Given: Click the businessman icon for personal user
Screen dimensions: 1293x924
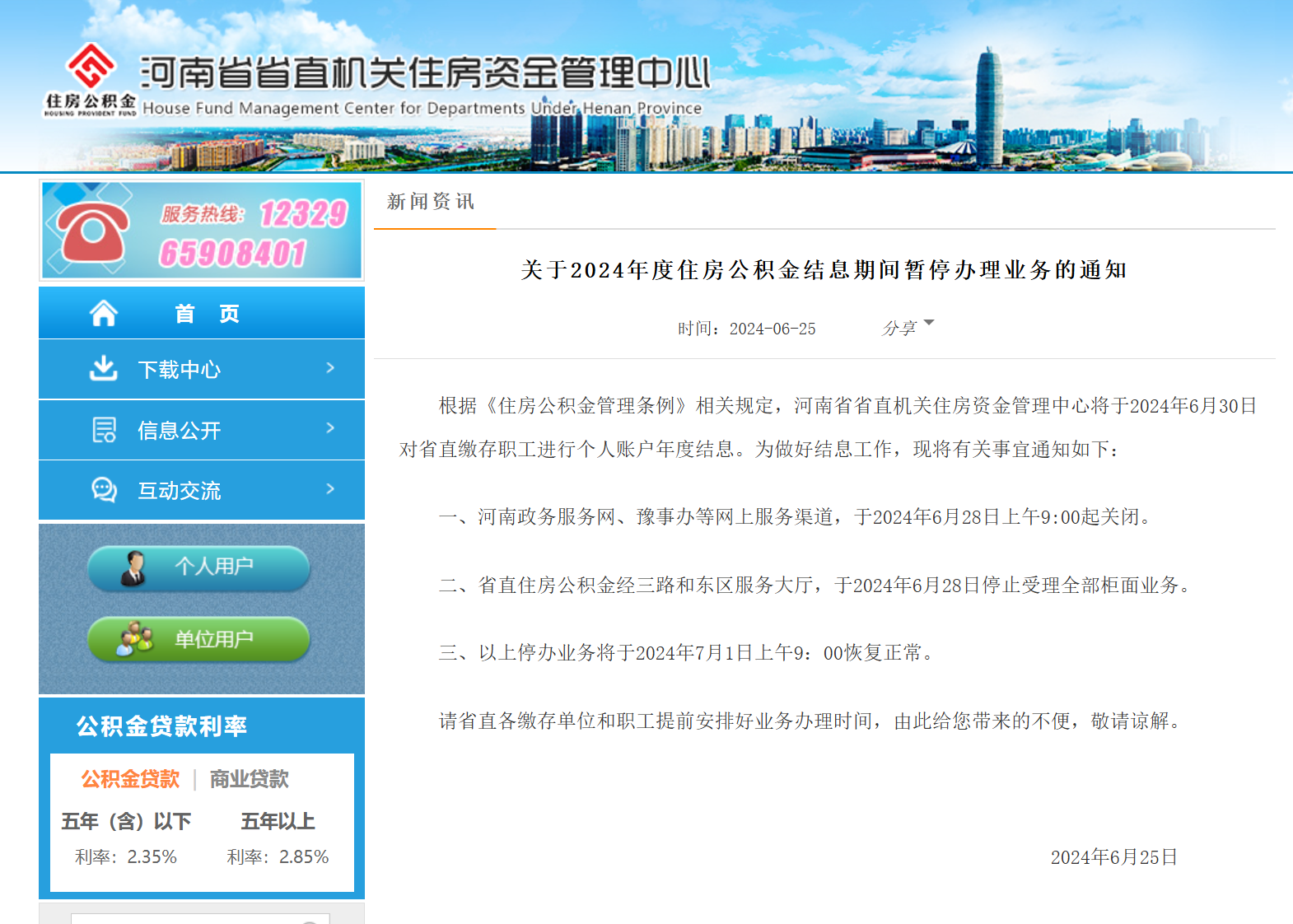Looking at the screenshot, I should click(x=133, y=567).
